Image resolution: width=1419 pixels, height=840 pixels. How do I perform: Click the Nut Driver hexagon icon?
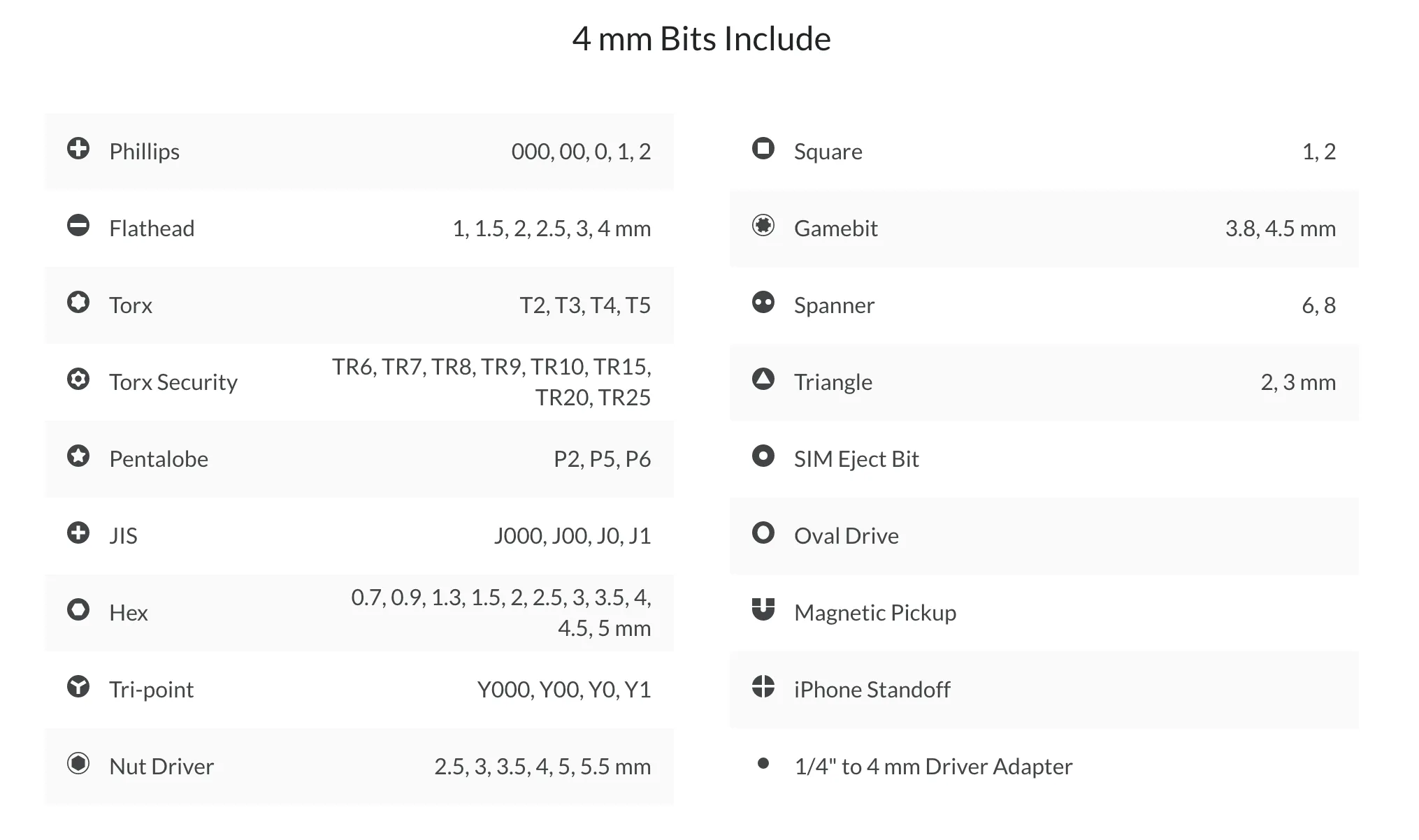78,763
